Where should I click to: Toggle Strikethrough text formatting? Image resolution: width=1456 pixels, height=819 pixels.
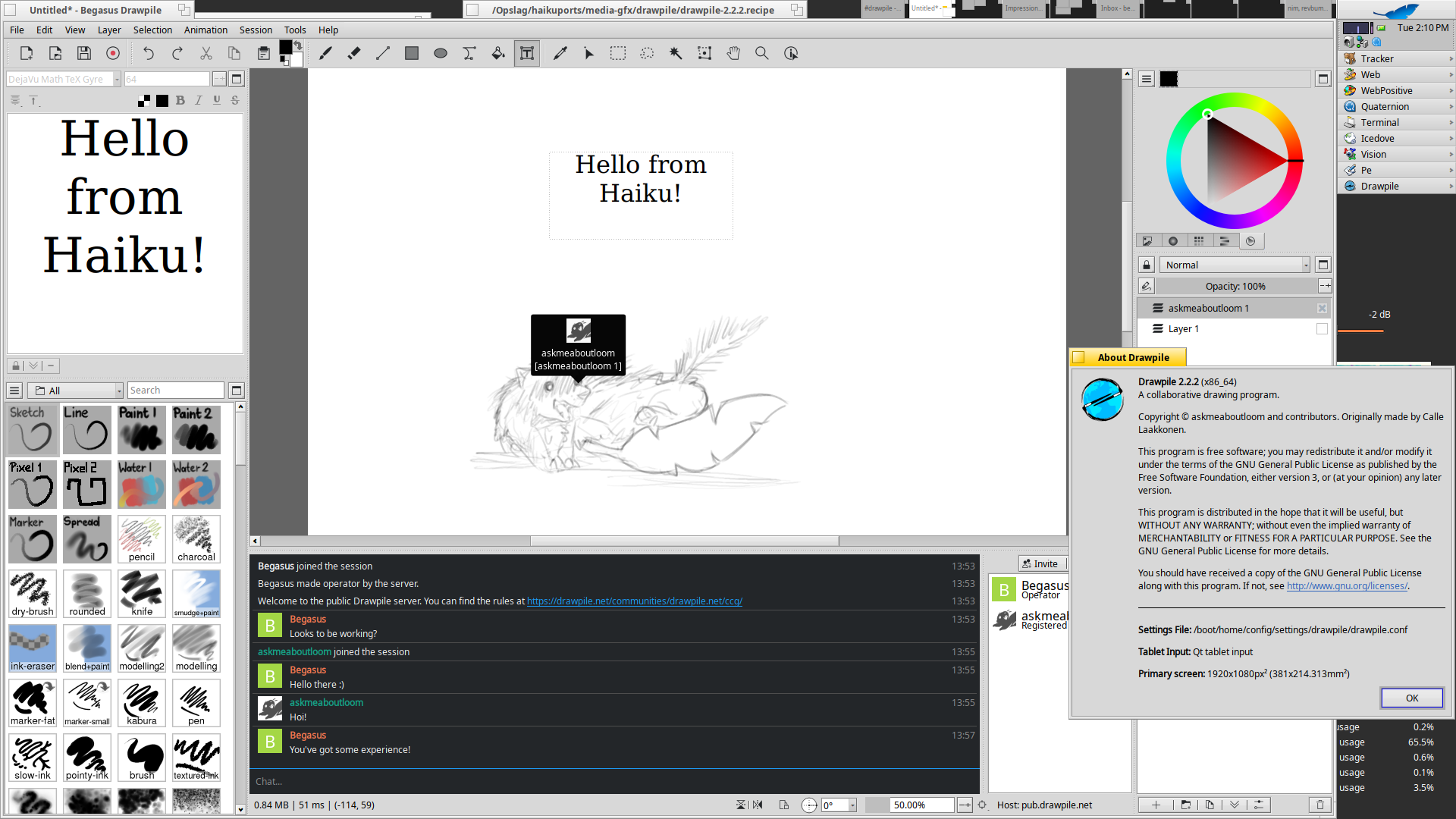235,100
